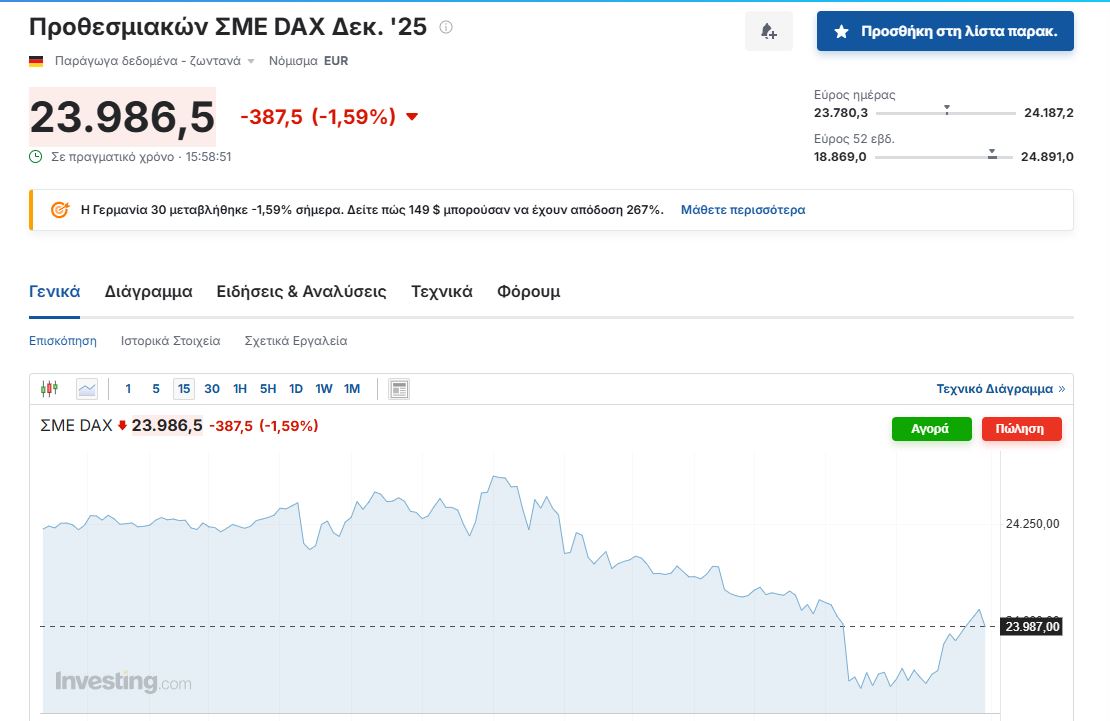Click the orange target promo icon
The image size is (1110, 721).
60,210
